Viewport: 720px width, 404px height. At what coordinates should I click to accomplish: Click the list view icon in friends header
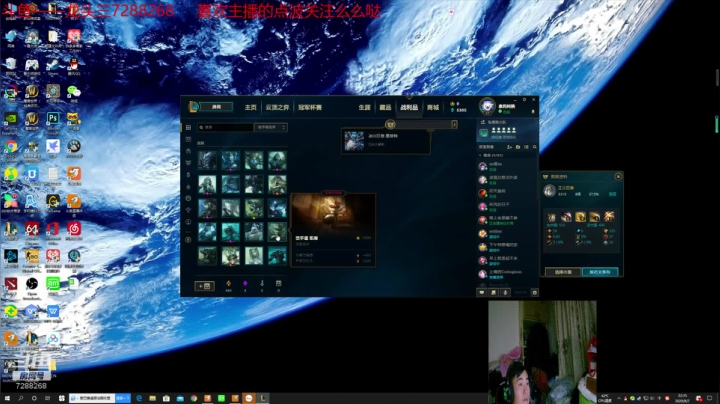click(x=526, y=147)
